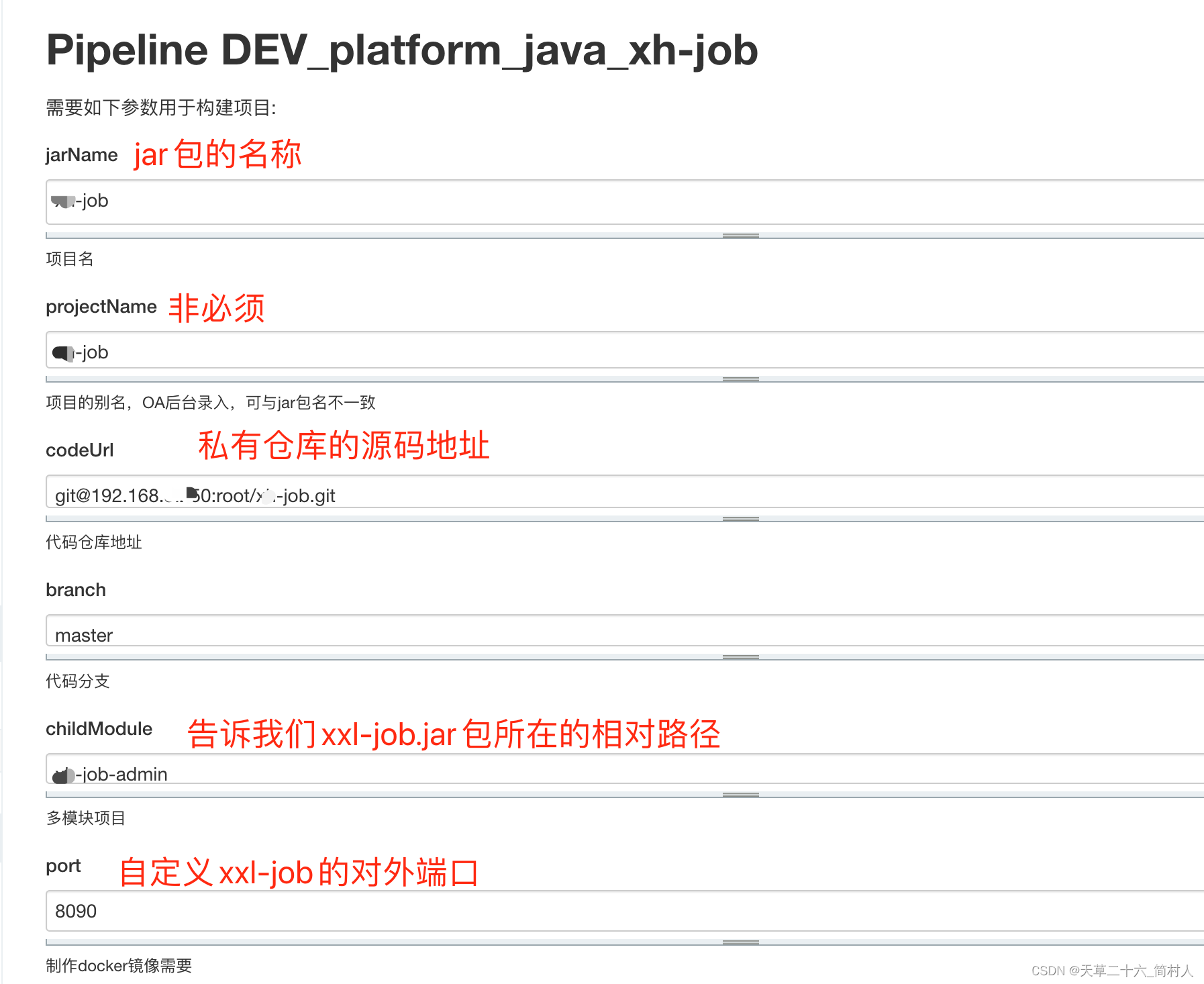Grab the resize handle below port field

pos(741,942)
